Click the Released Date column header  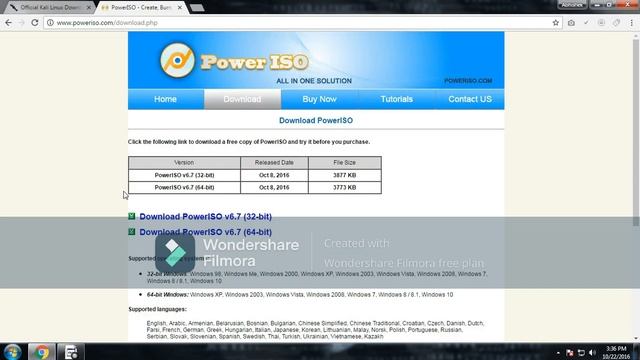coord(274,162)
